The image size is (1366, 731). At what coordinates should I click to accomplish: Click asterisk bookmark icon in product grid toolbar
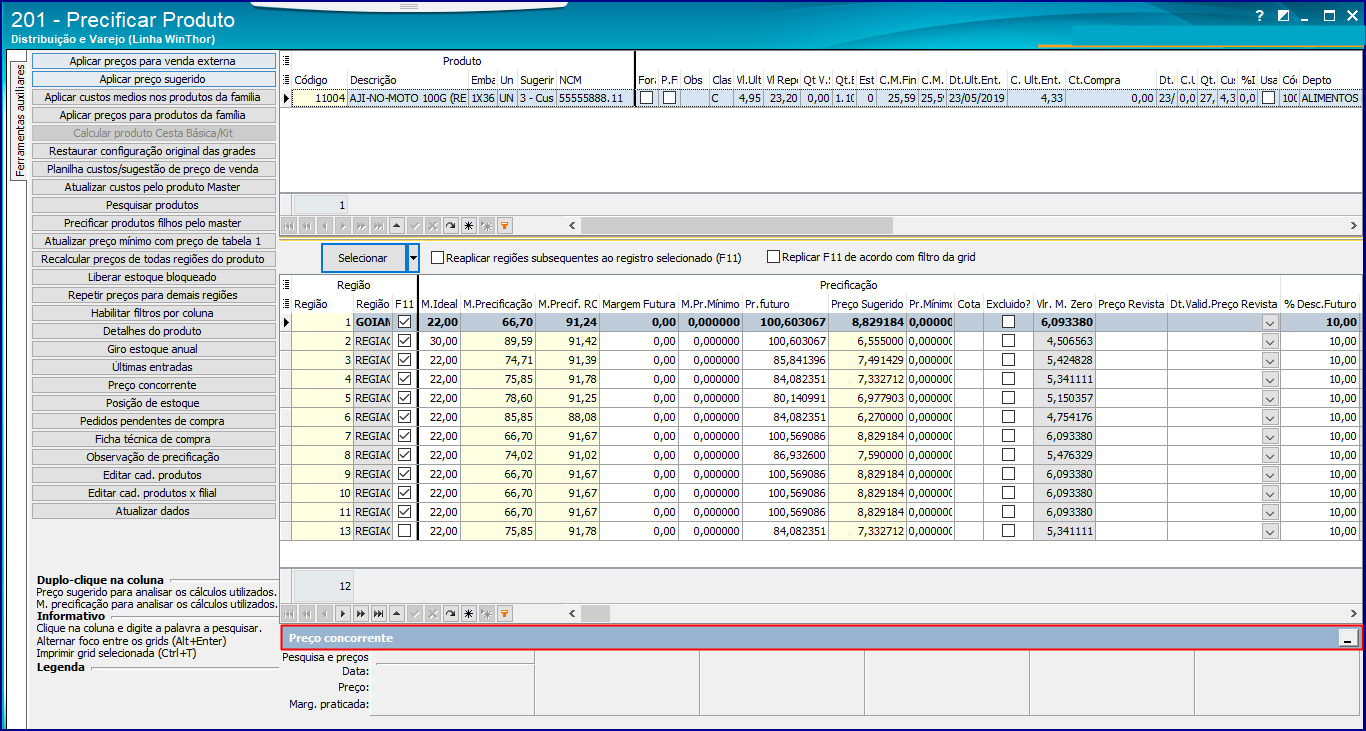[x=469, y=226]
